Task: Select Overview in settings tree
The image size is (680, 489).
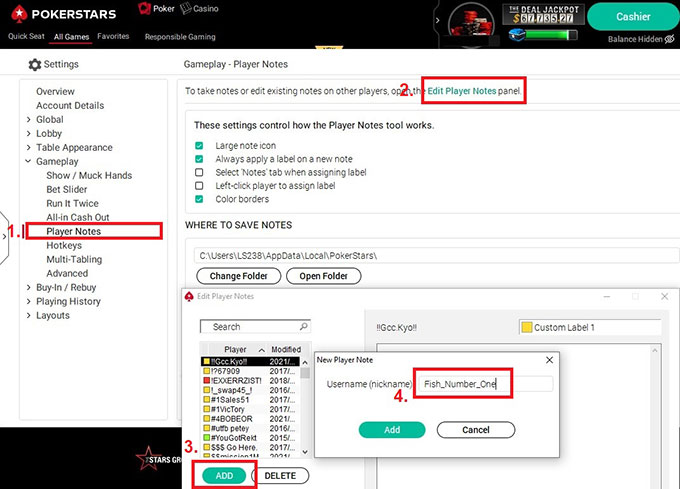Action: click(56, 91)
